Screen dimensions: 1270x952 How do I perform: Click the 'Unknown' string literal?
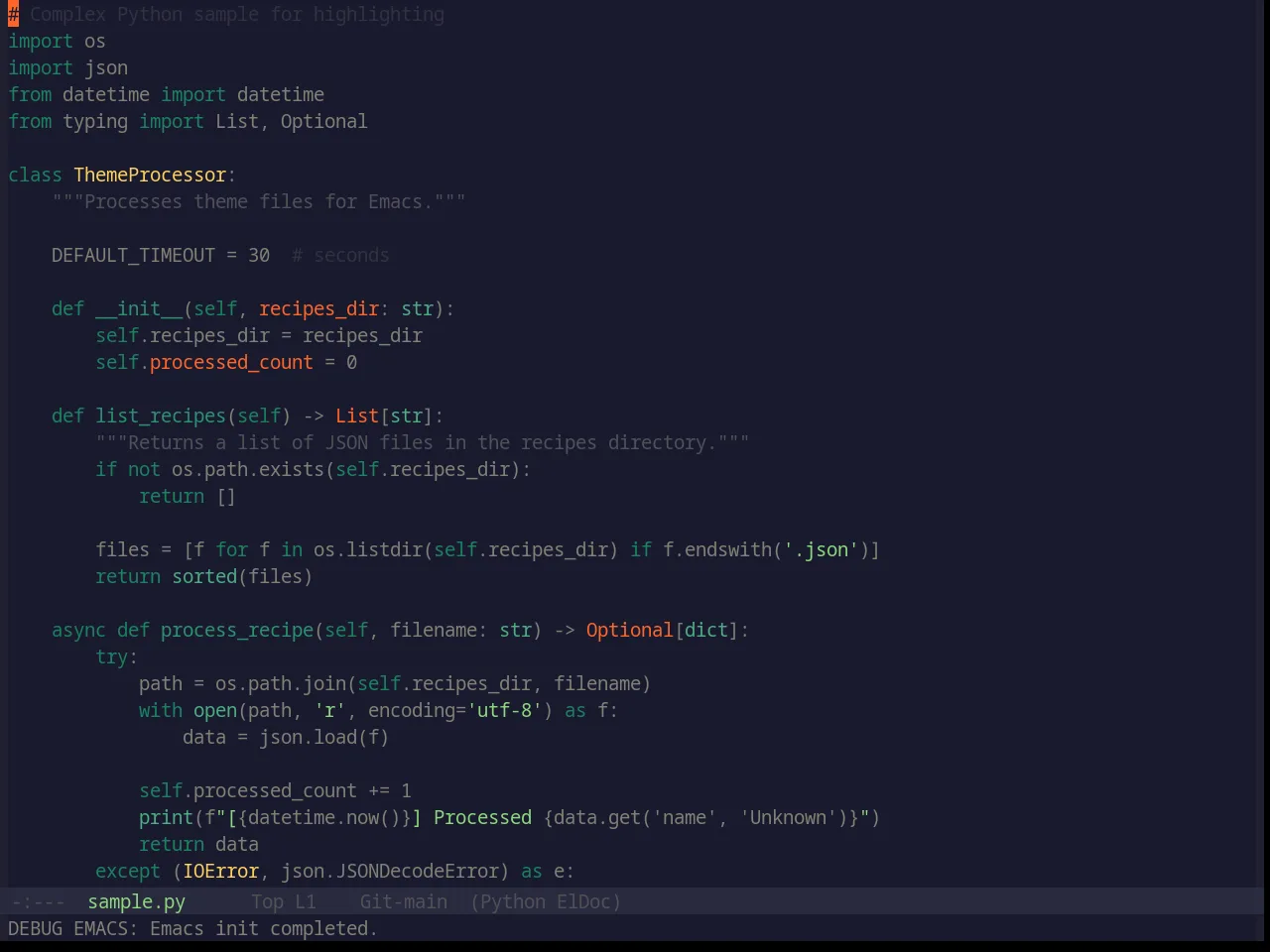(788, 817)
